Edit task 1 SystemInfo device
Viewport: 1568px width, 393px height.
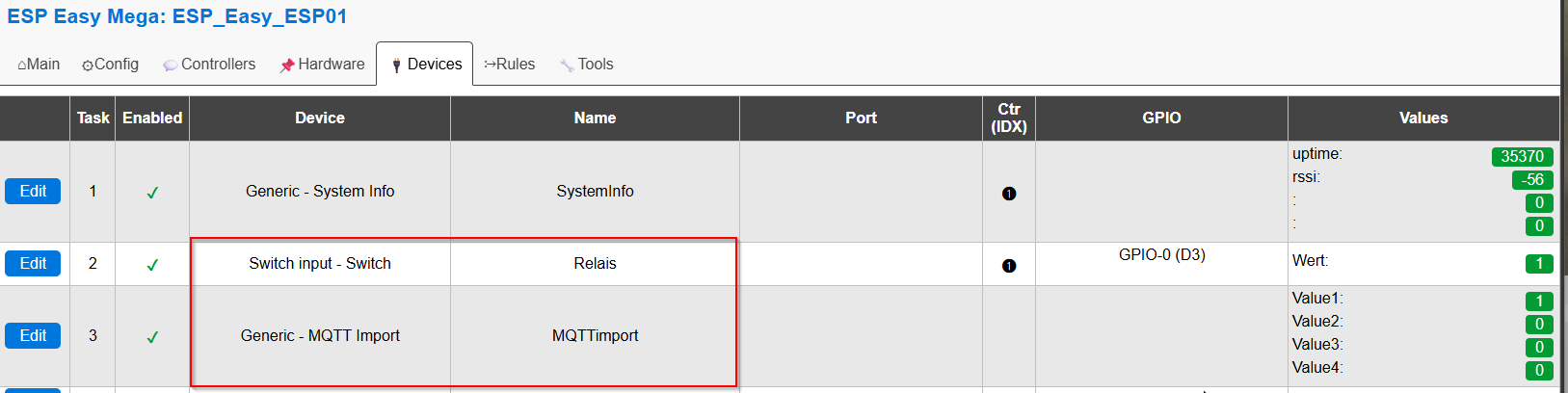tap(33, 192)
